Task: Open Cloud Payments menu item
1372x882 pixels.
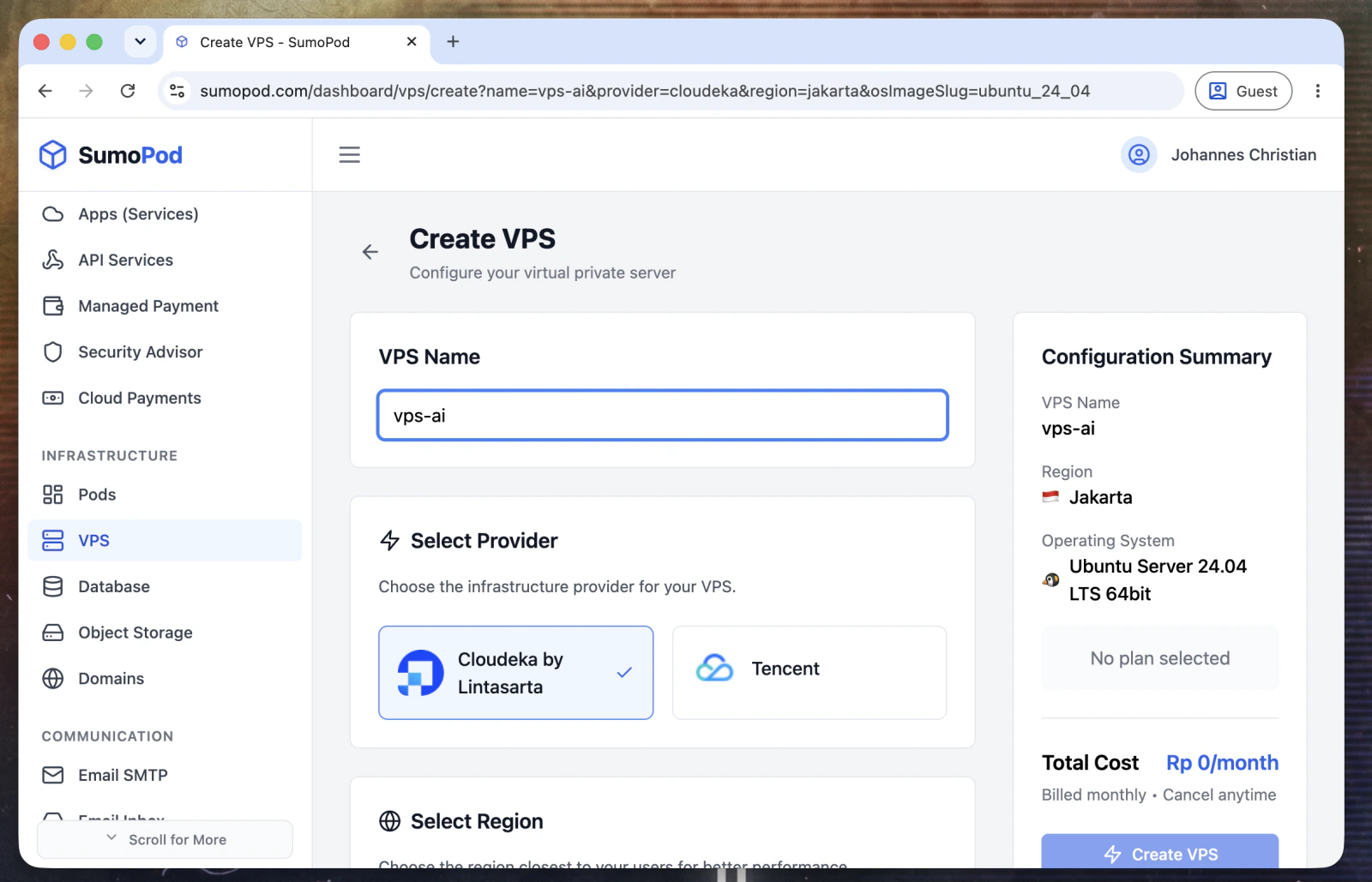Action: (165, 398)
